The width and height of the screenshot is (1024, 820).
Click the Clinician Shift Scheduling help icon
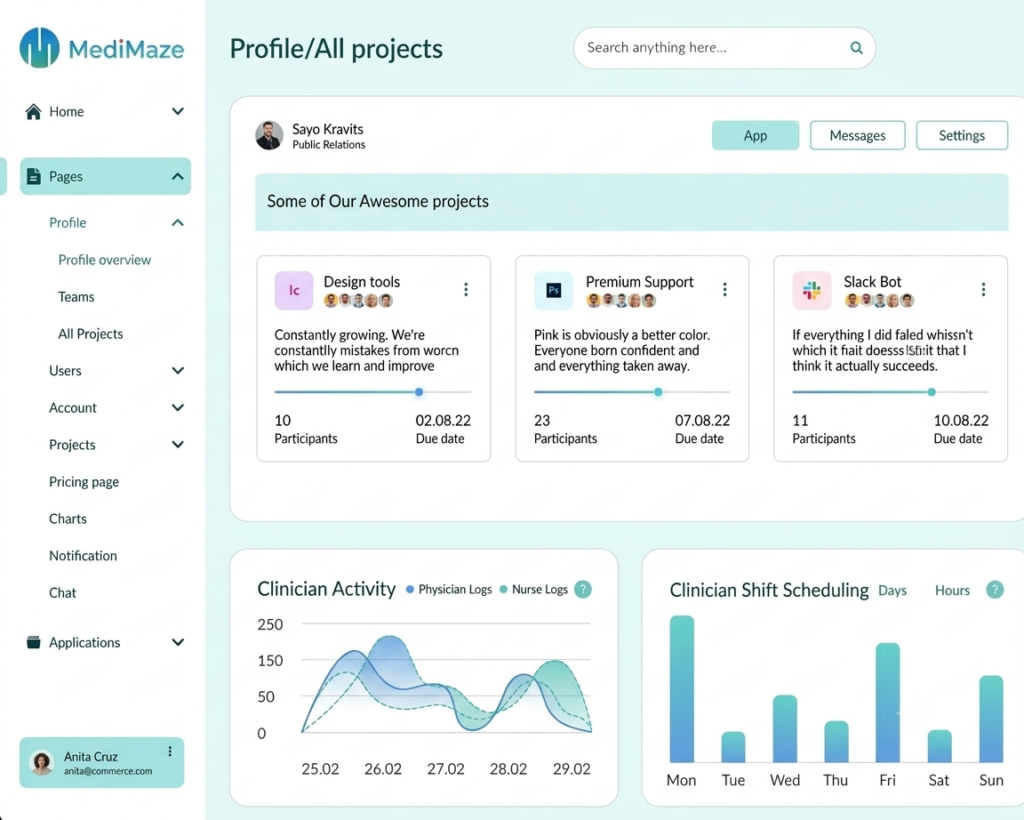(x=994, y=590)
